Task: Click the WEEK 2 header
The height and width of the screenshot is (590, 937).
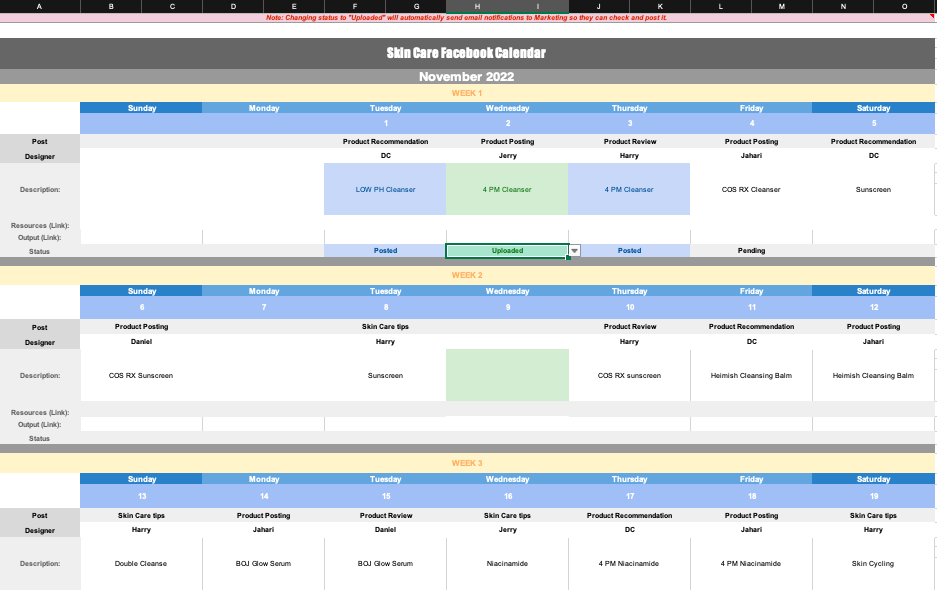Action: pyautogui.click(x=467, y=276)
